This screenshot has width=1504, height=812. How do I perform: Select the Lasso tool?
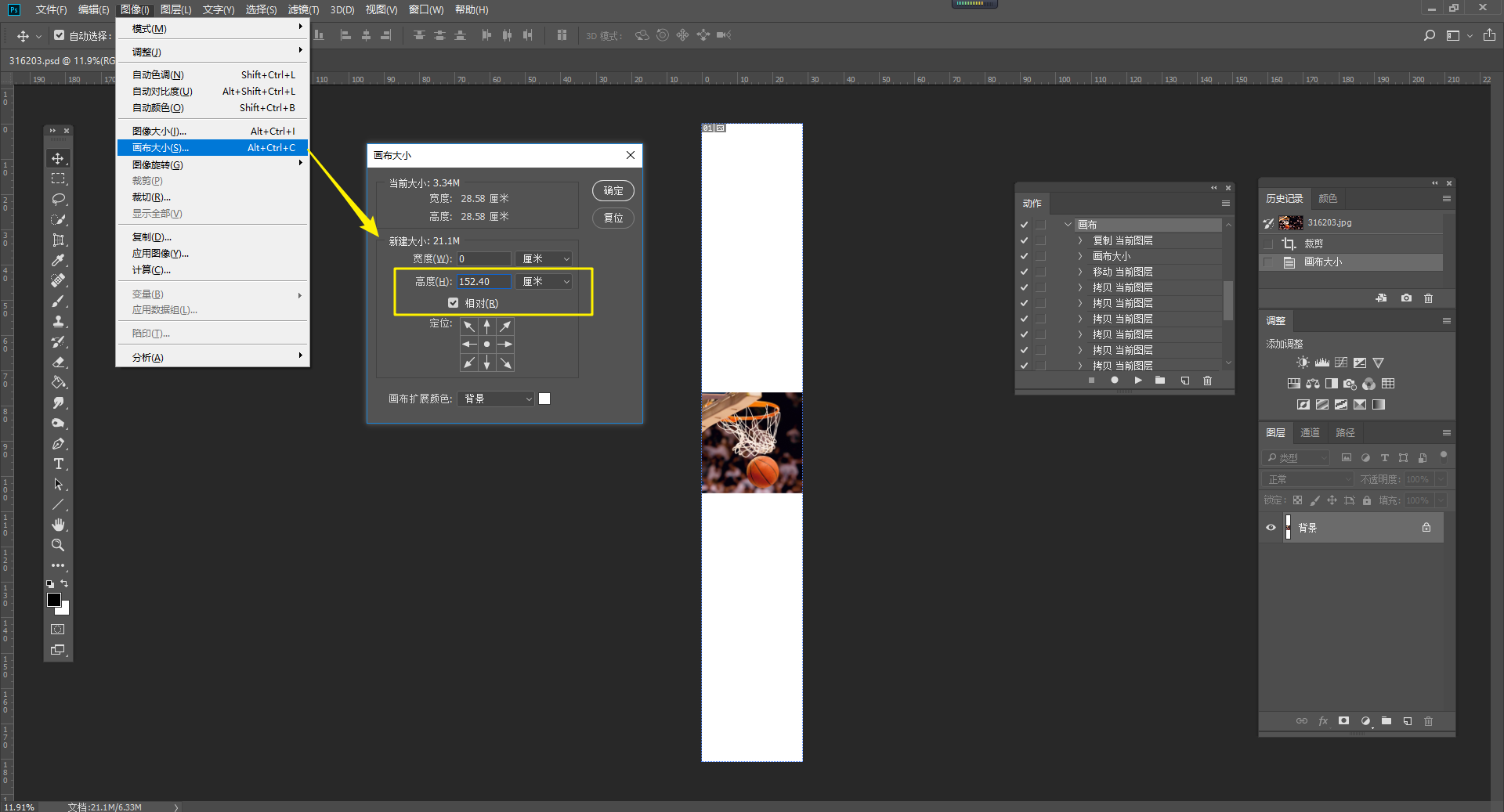[x=58, y=199]
